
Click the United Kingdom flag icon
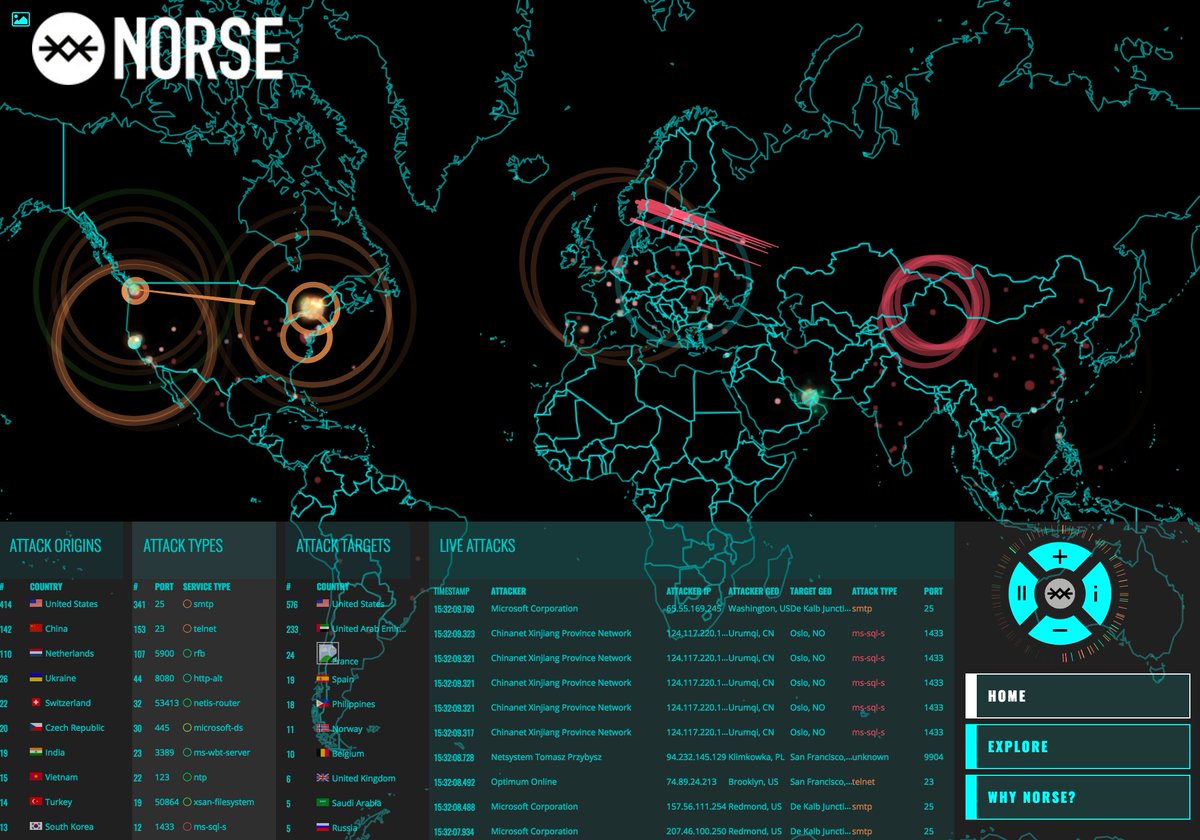click(x=323, y=778)
